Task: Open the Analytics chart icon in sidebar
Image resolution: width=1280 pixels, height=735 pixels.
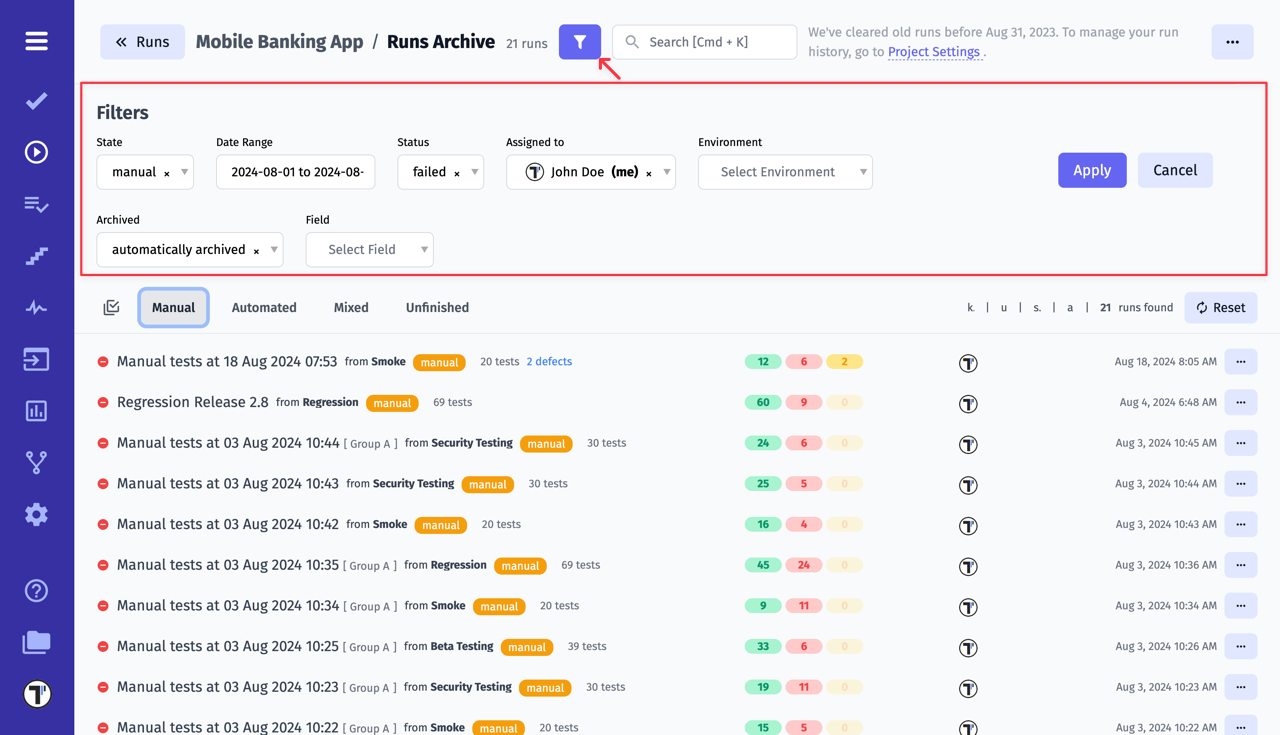Action: tap(36, 411)
